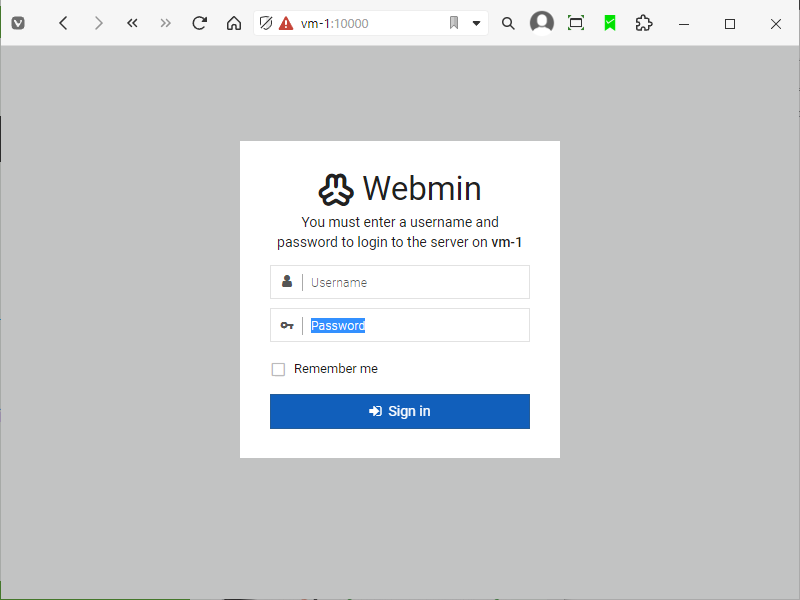Click the Sign in button
This screenshot has height=600, width=800.
[x=400, y=411]
